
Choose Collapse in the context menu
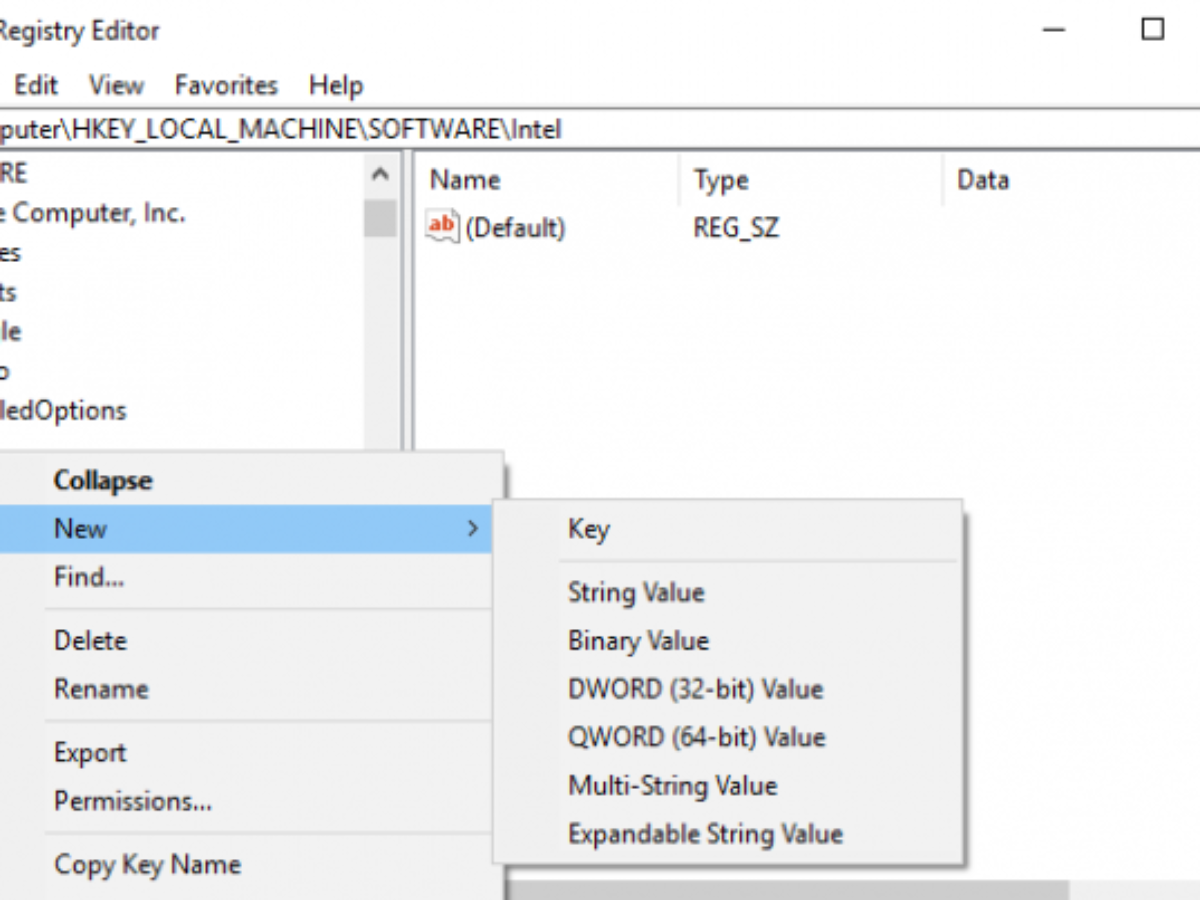103,481
